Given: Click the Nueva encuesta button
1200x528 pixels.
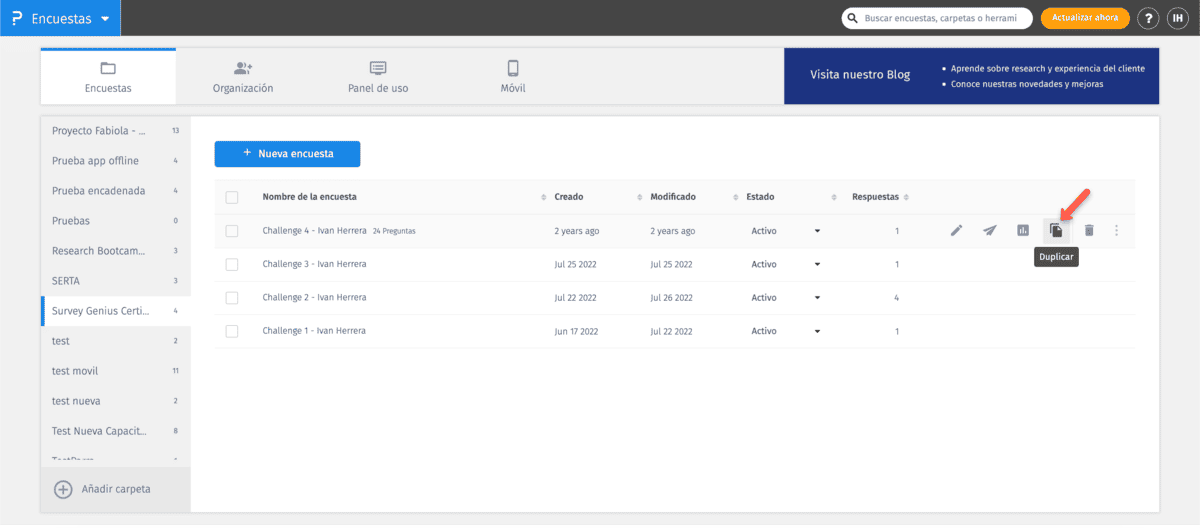Looking at the screenshot, I should coord(287,154).
